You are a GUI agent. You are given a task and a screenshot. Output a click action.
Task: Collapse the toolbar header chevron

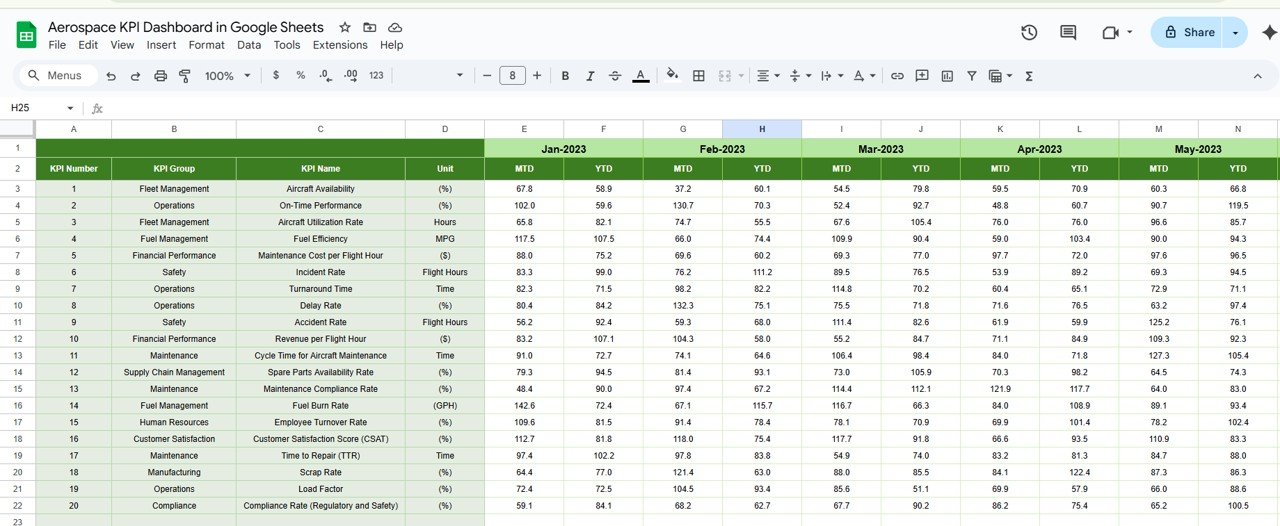coord(1258,76)
